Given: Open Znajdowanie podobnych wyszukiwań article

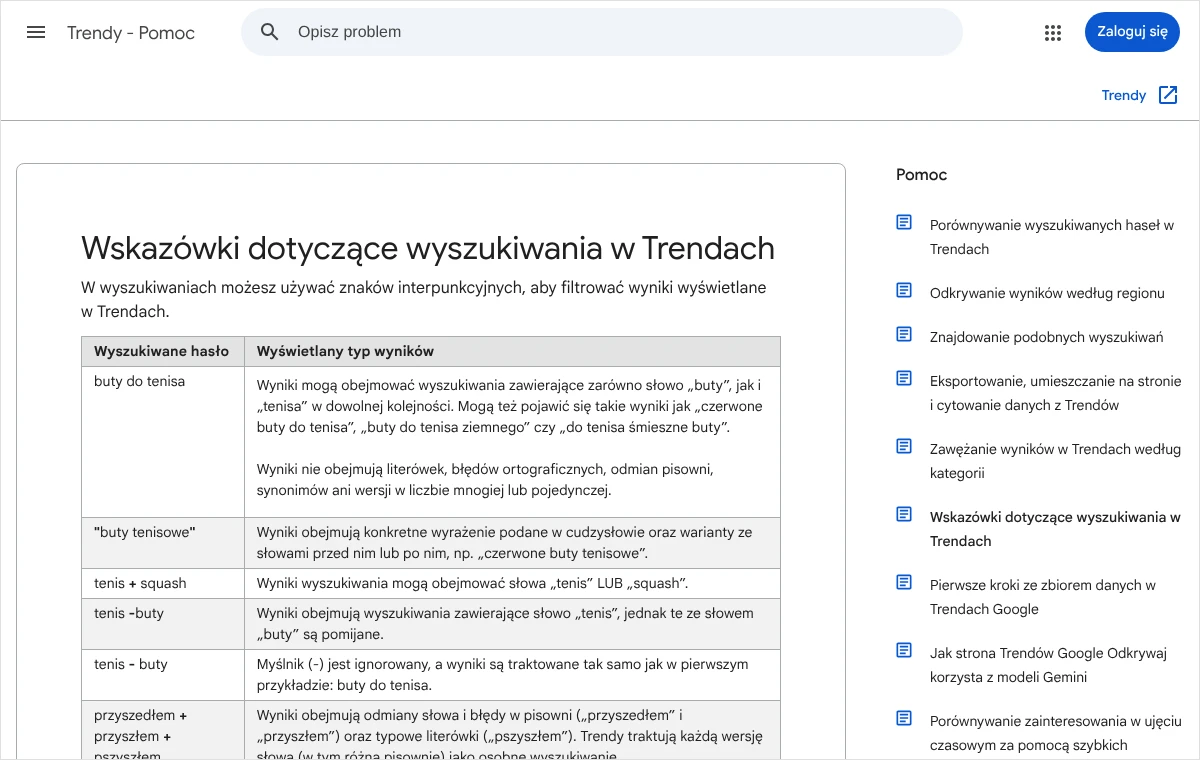Looking at the screenshot, I should tap(1046, 337).
